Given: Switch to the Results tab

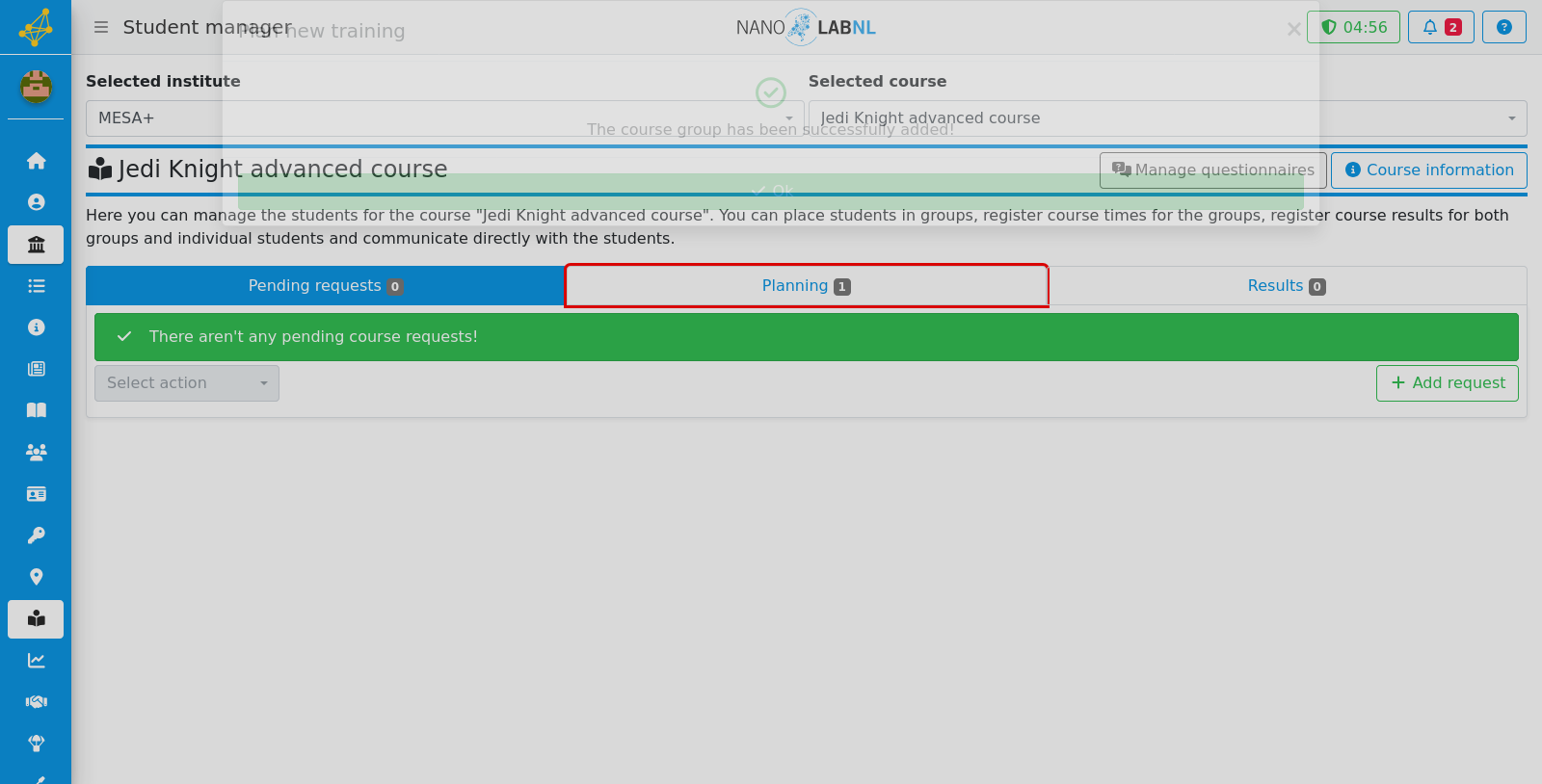Looking at the screenshot, I should [x=1287, y=286].
